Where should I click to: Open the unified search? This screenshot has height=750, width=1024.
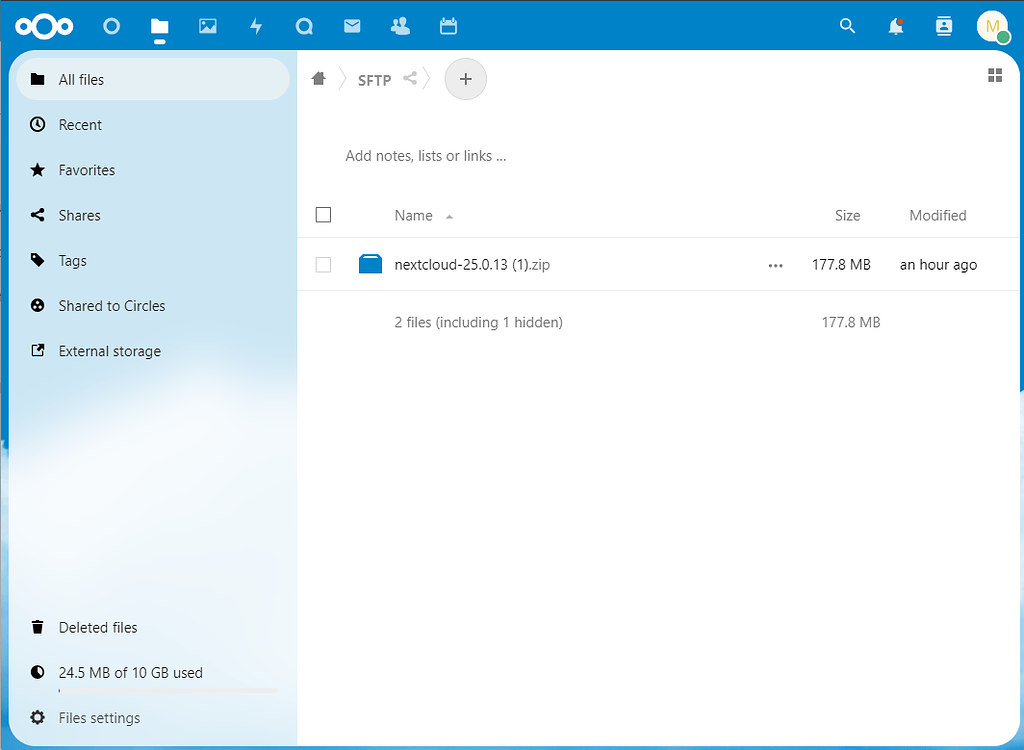coord(847,26)
